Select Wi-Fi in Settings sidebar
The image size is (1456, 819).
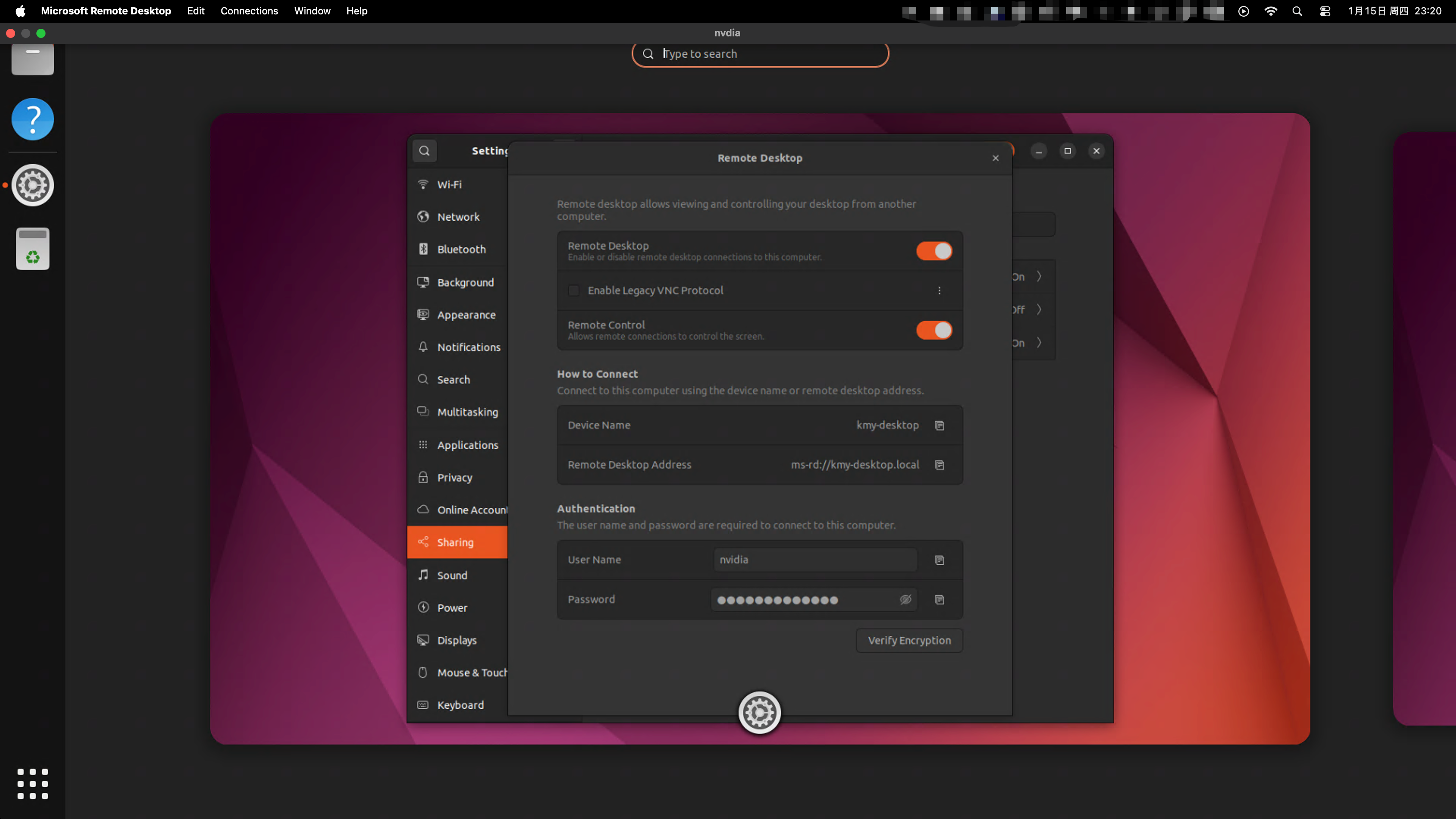coord(457,184)
